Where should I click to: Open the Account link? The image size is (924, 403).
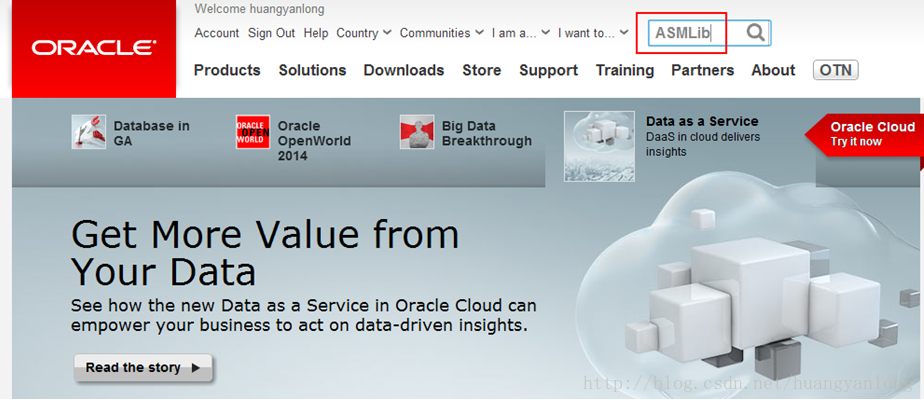[217, 33]
